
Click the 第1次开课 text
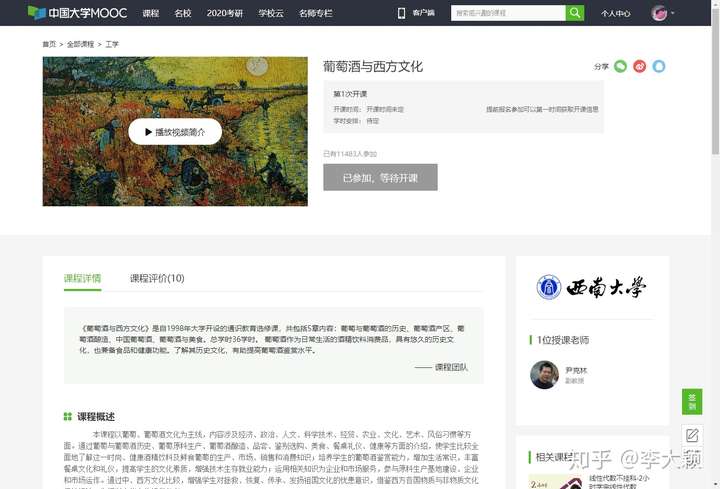tap(350, 94)
